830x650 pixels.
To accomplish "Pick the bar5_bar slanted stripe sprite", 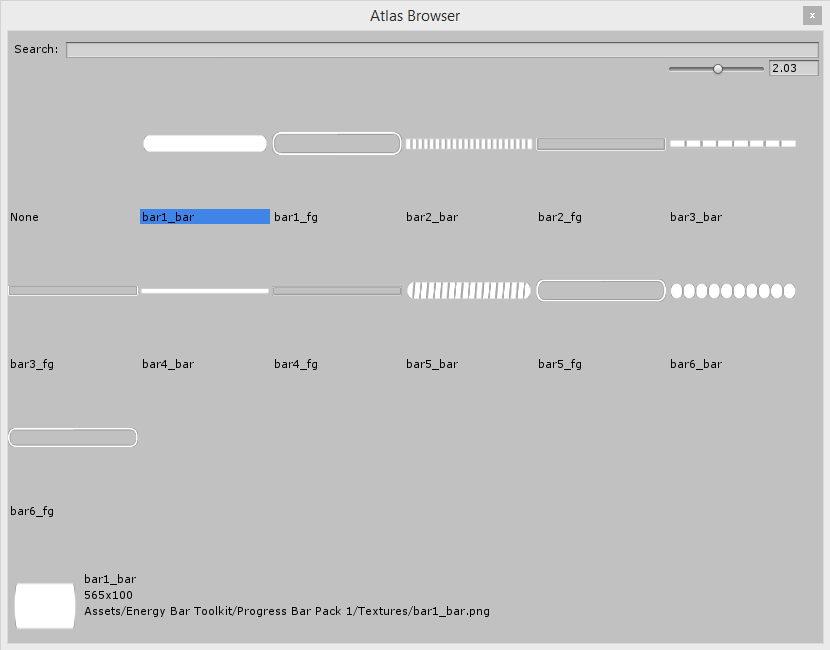I will click(x=468, y=291).
